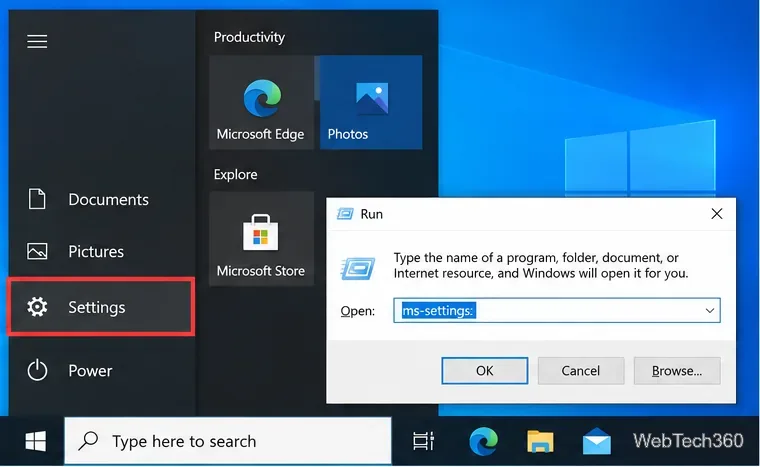Open File Explorer from the taskbar

point(540,441)
